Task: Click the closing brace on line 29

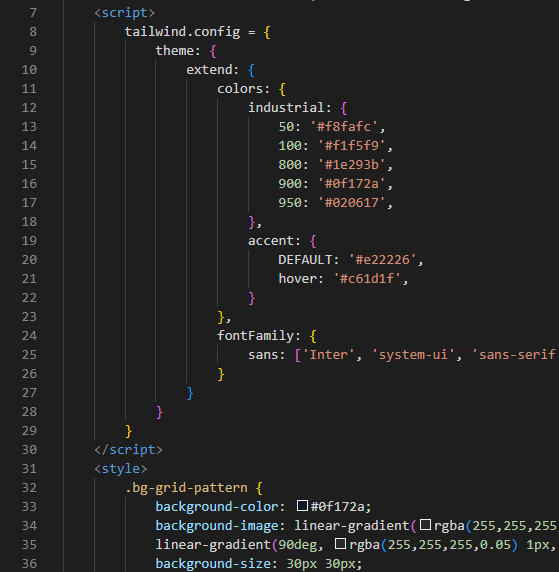Action: (x=128, y=431)
